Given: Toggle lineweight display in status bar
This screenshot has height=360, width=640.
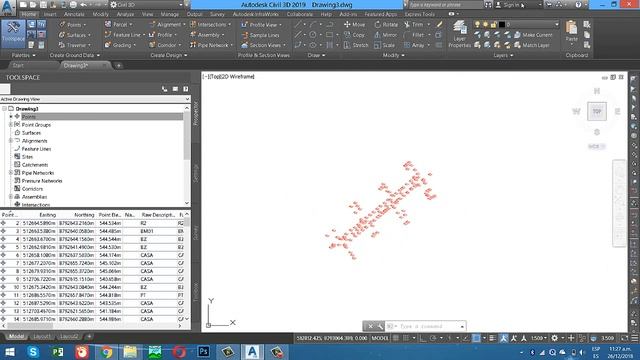Looking at the screenshot, I should point(493,338).
